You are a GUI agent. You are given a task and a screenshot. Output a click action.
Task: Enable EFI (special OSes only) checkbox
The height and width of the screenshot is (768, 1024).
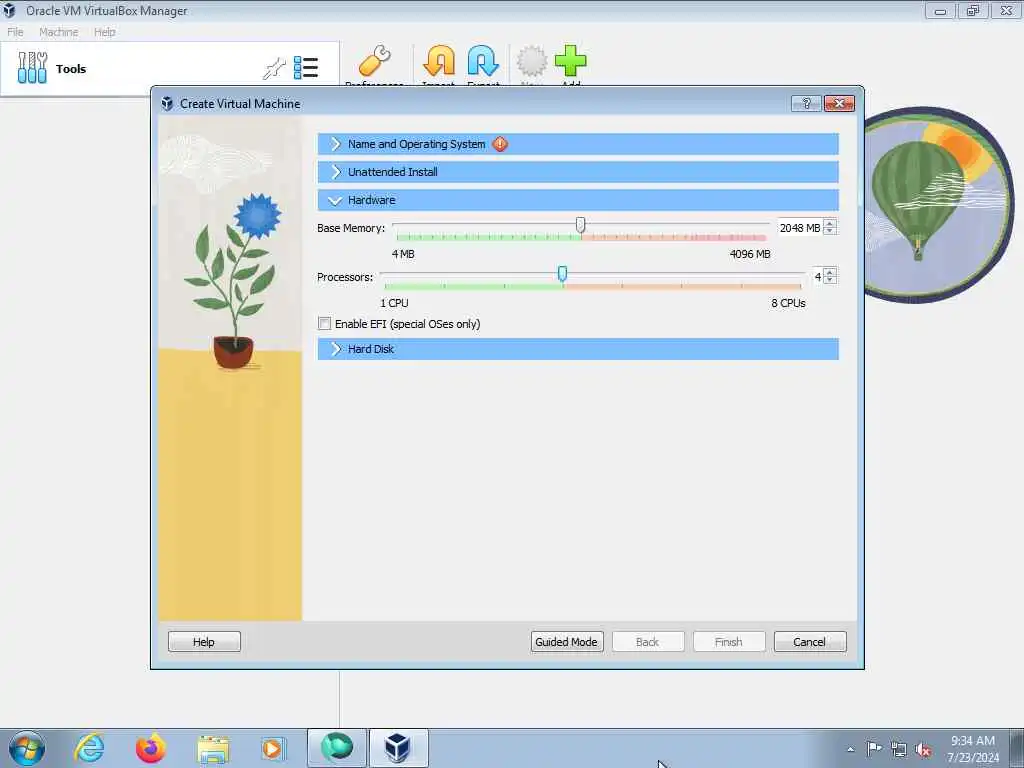(325, 323)
